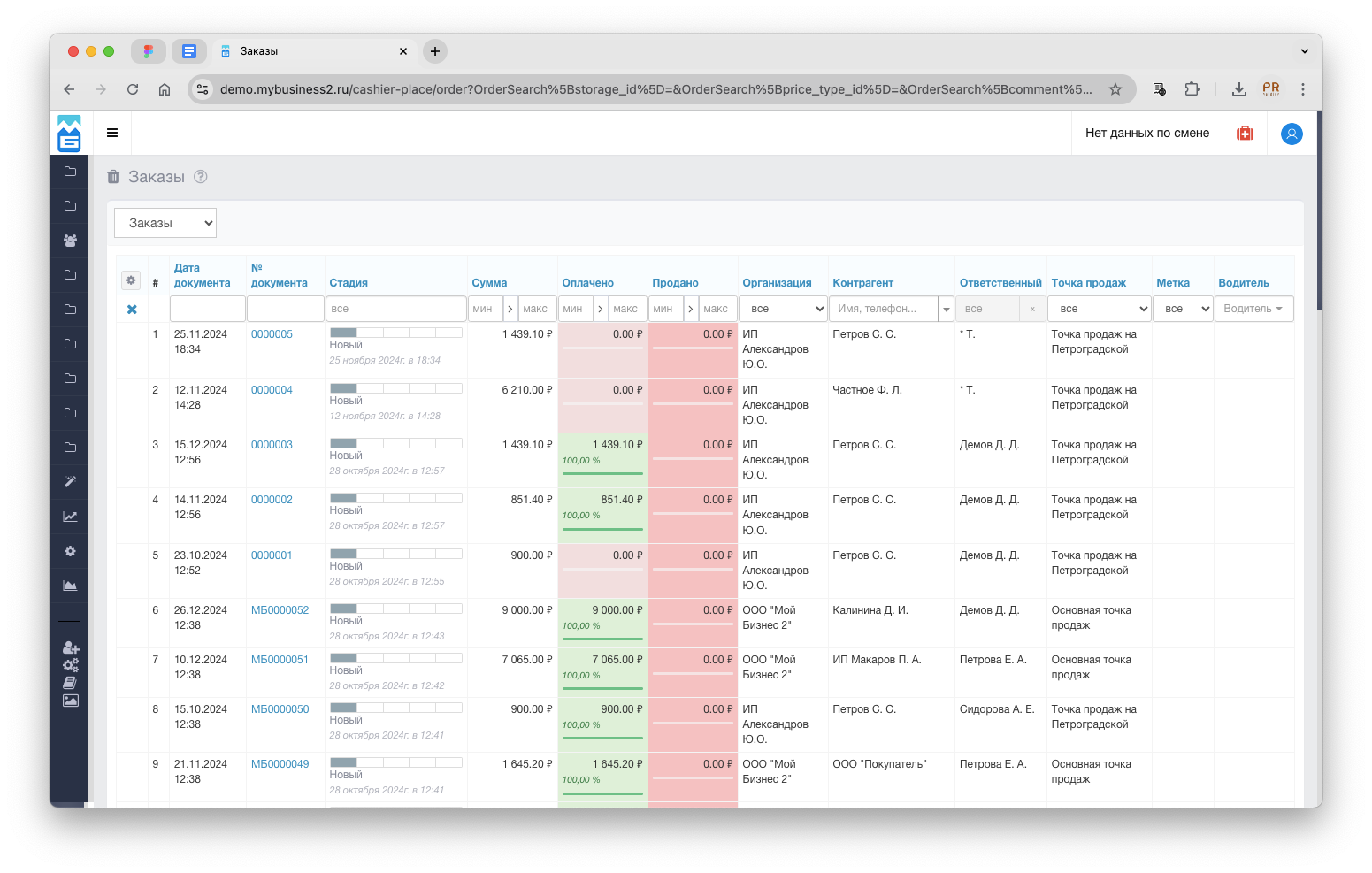Click the Нет данных по смене text

click(x=1147, y=134)
